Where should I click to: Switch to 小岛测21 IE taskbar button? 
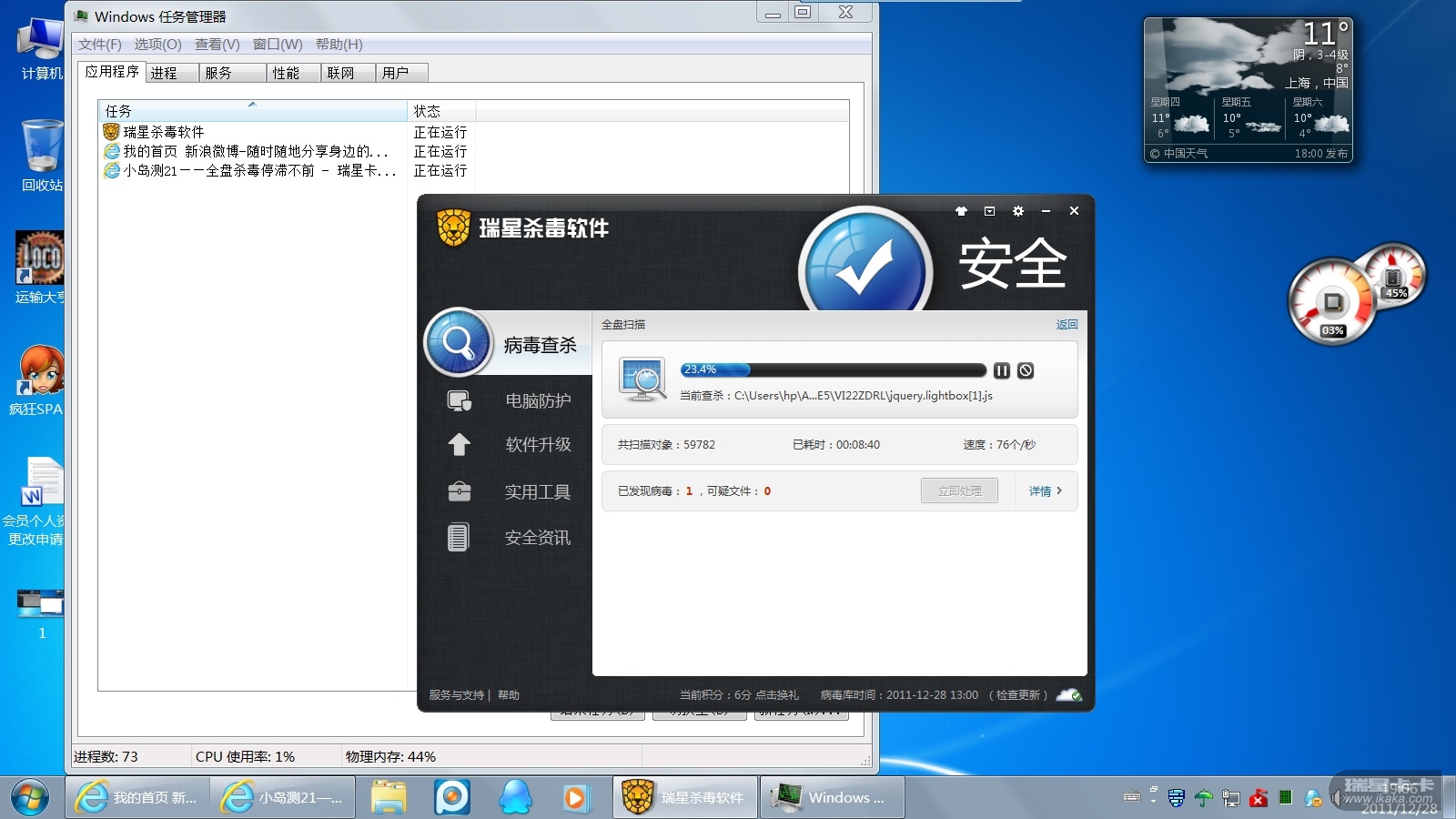click(283, 798)
